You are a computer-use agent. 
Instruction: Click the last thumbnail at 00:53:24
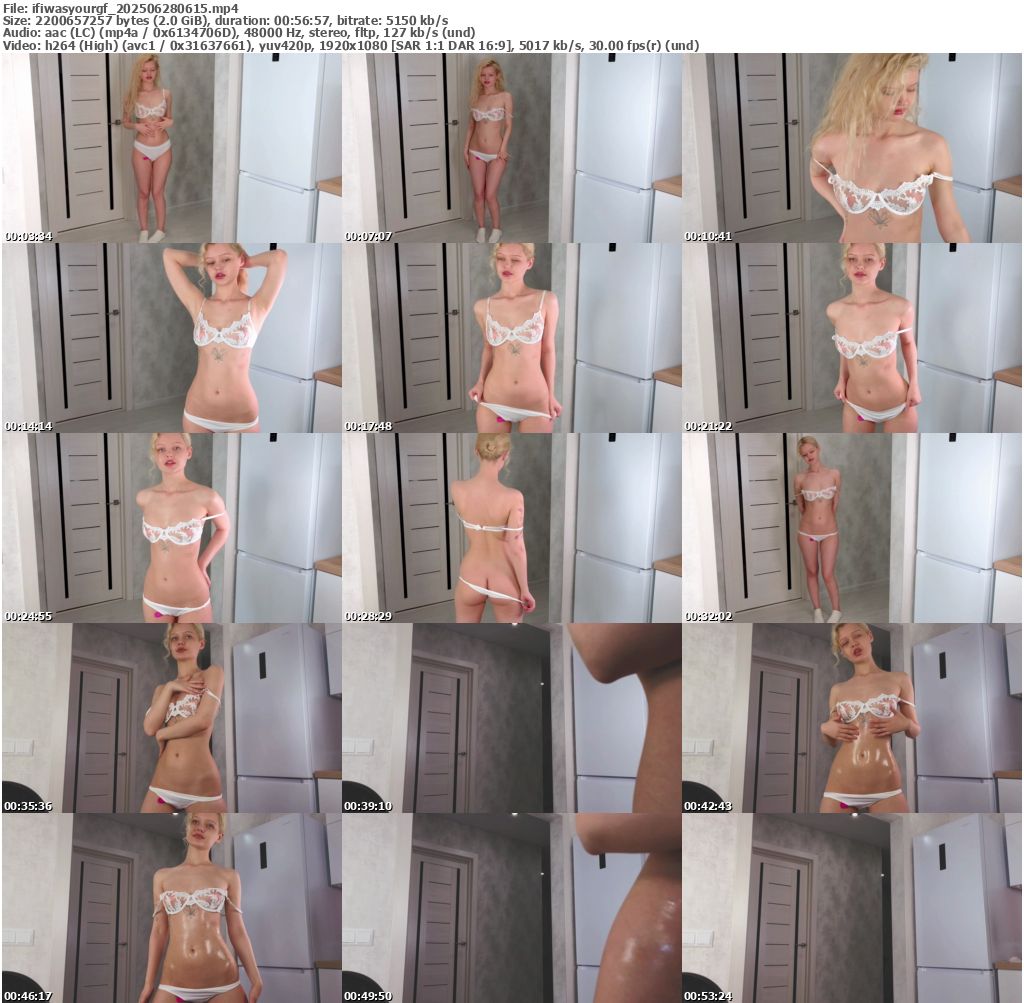pyautogui.click(x=852, y=908)
